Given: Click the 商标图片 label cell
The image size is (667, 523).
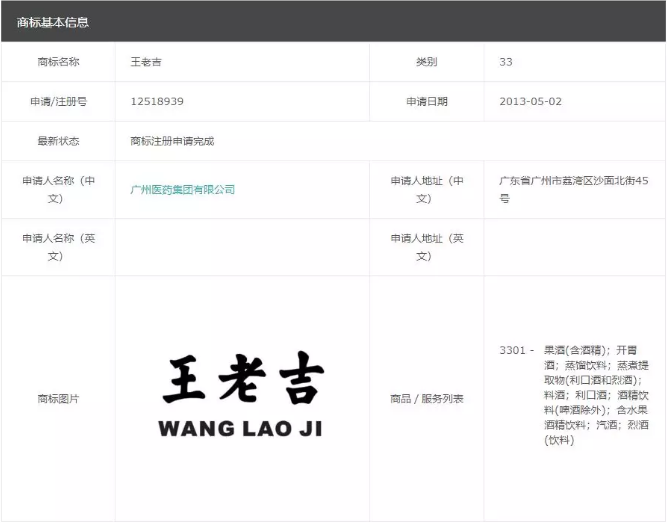Looking at the screenshot, I should [58, 399].
